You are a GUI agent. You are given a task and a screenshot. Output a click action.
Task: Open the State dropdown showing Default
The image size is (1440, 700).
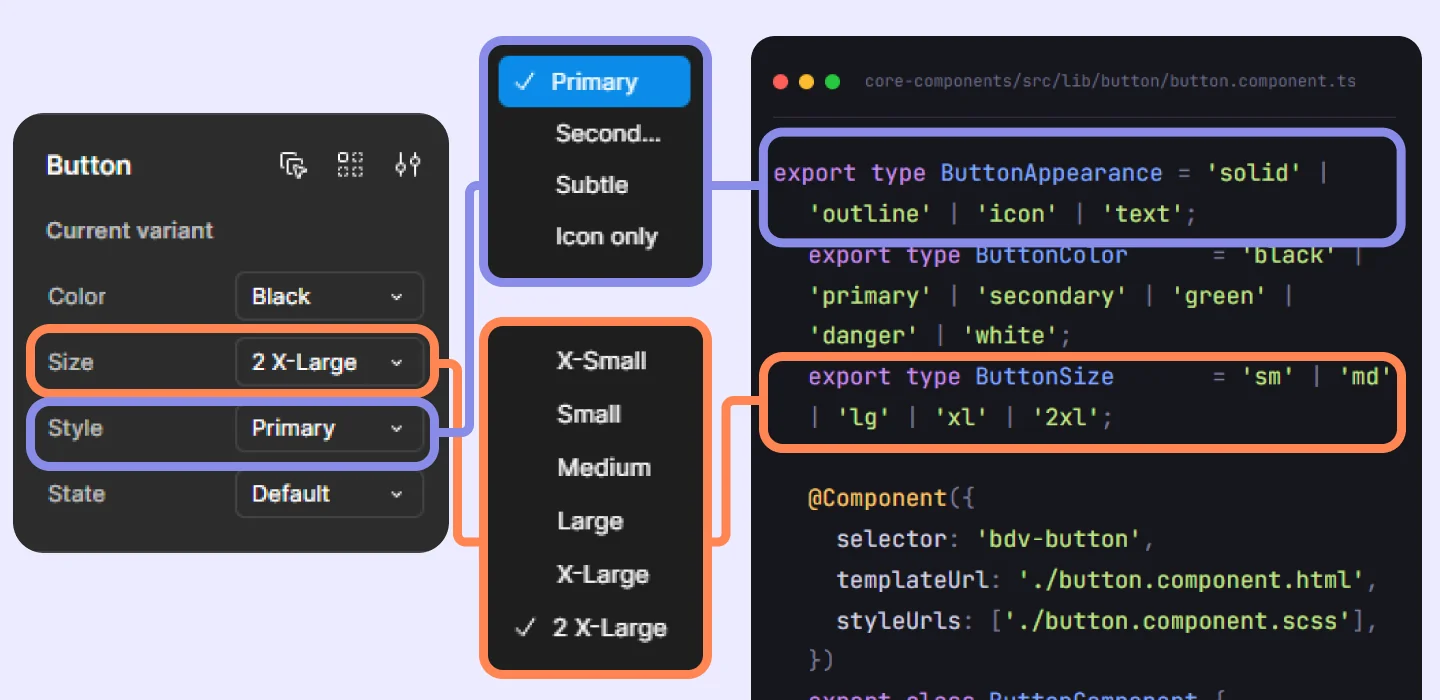pos(330,494)
